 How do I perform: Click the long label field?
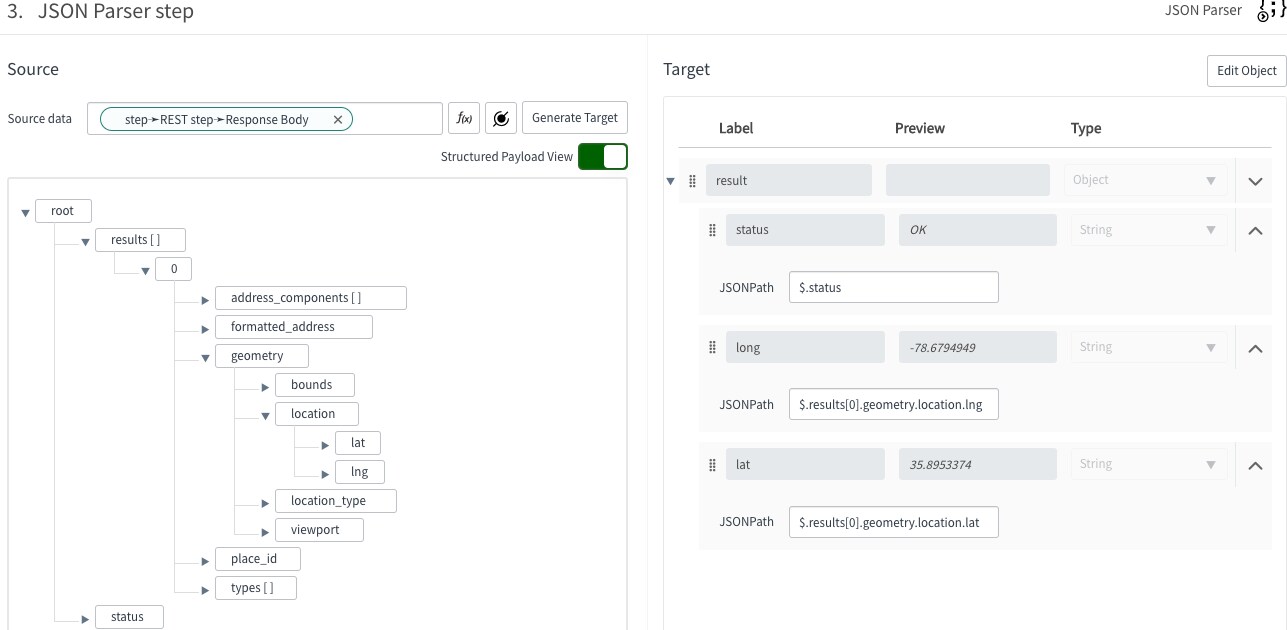[805, 347]
